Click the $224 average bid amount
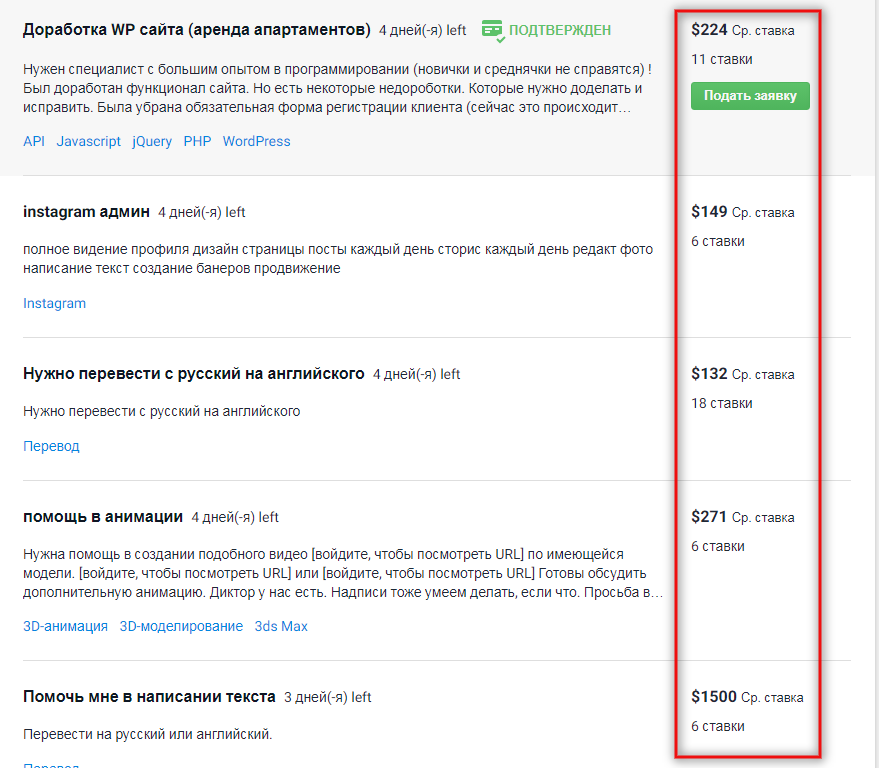This screenshot has width=879, height=768. click(x=711, y=30)
